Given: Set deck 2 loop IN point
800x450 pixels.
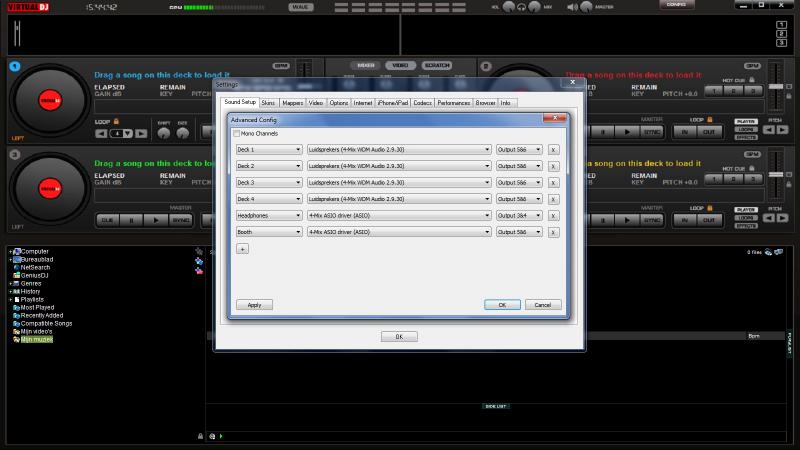Looking at the screenshot, I should click(684, 132).
